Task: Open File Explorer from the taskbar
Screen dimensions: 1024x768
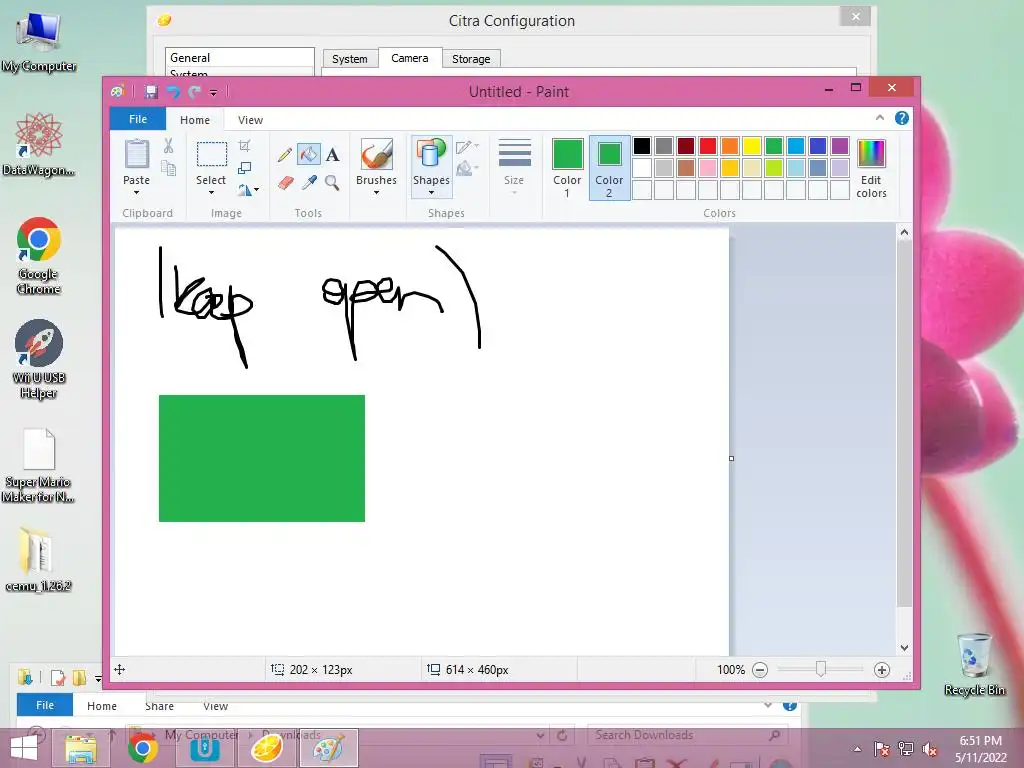Action: [x=81, y=748]
